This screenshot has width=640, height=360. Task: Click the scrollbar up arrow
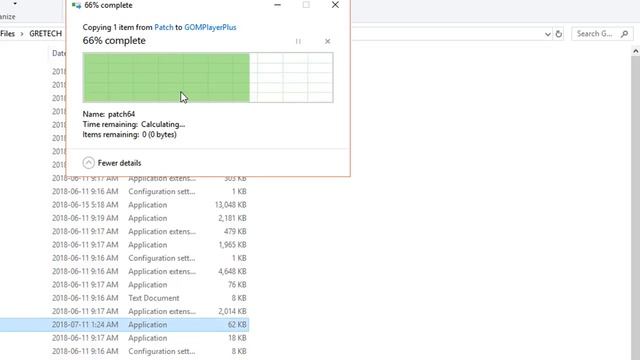636,51
